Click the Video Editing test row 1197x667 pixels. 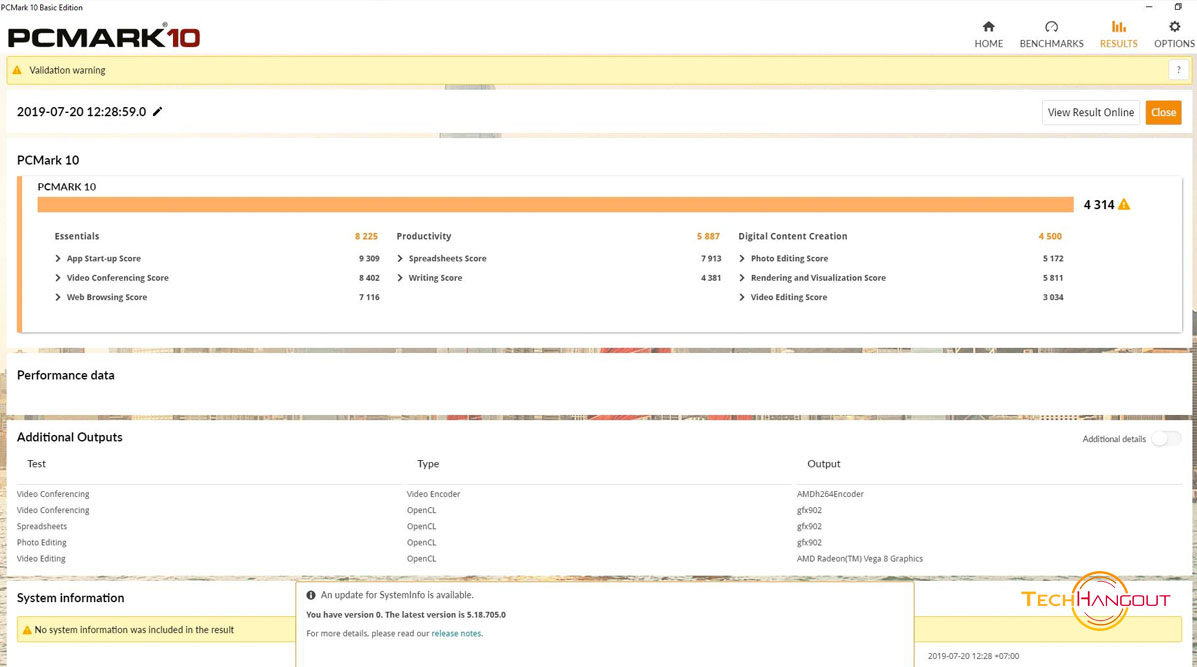coord(41,559)
